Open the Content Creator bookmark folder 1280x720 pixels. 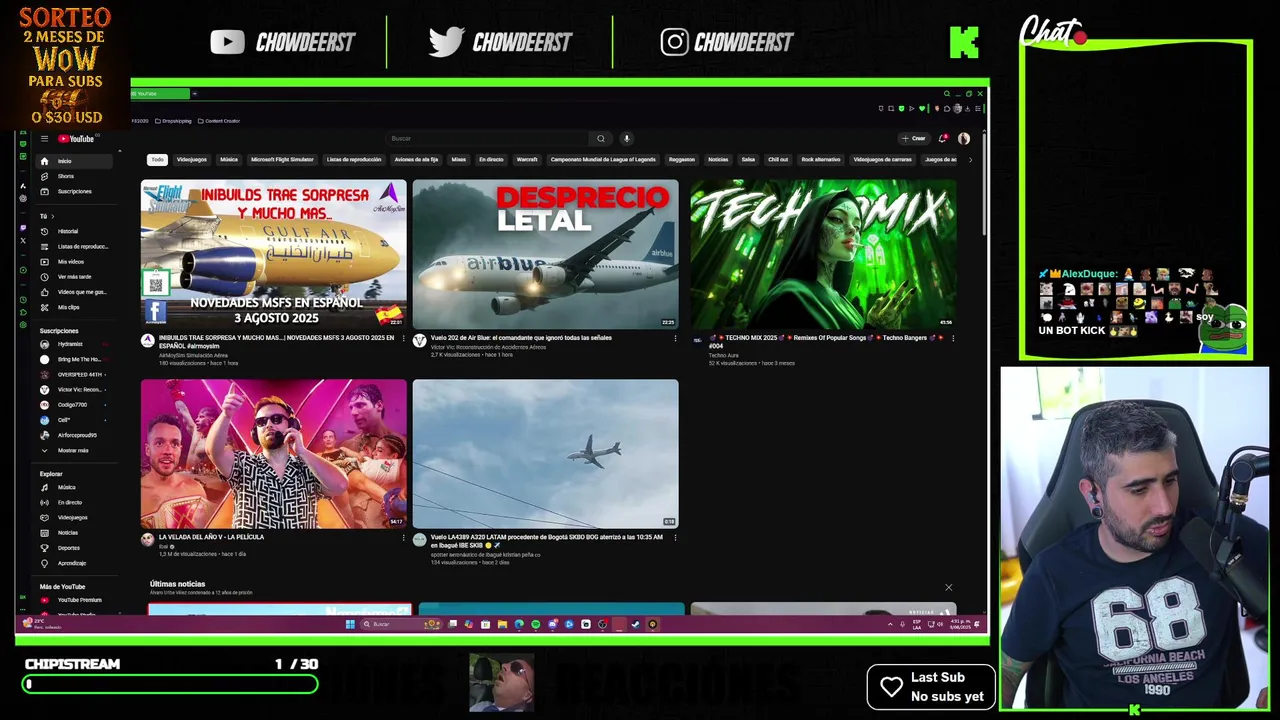click(219, 121)
